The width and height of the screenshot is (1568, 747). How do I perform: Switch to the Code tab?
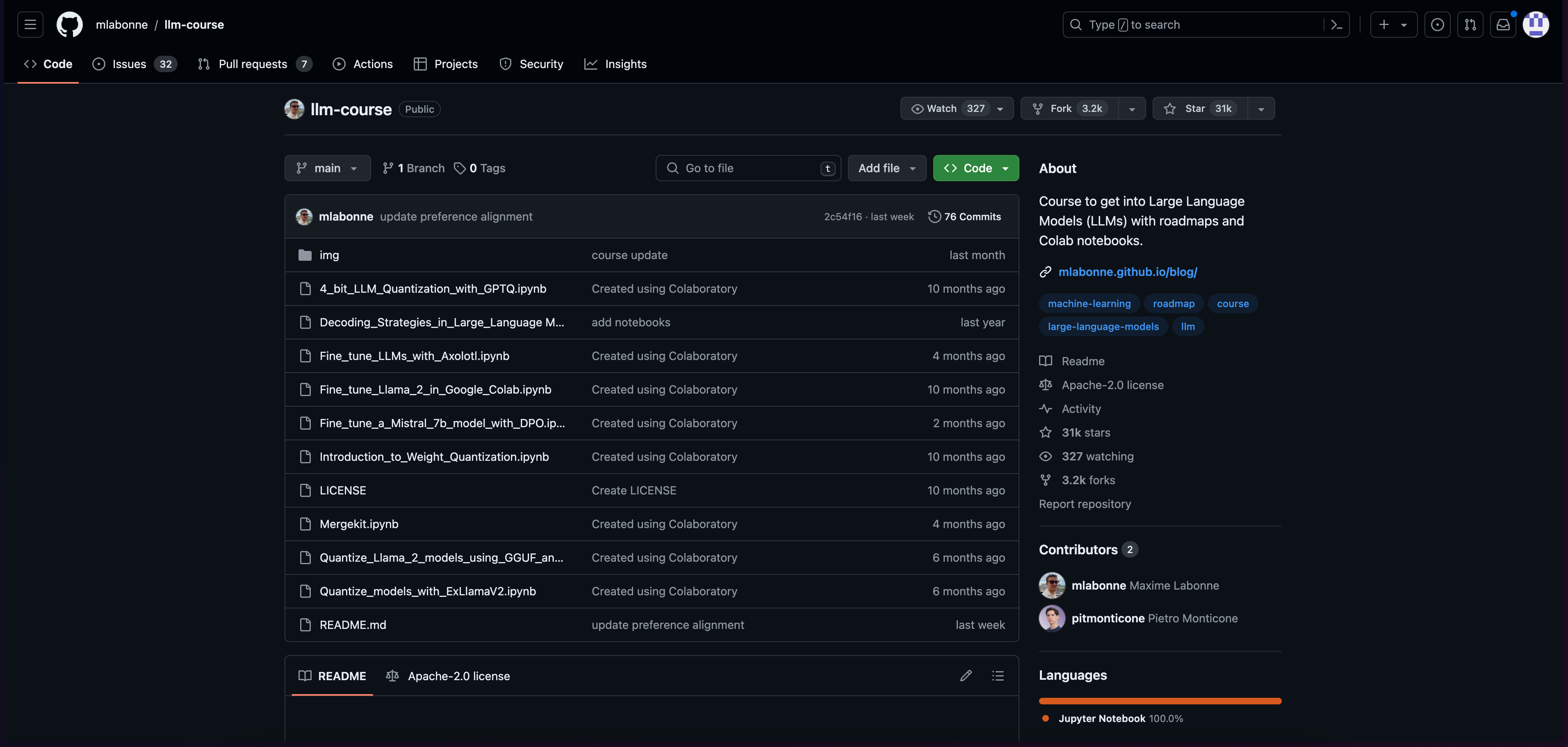(48, 64)
